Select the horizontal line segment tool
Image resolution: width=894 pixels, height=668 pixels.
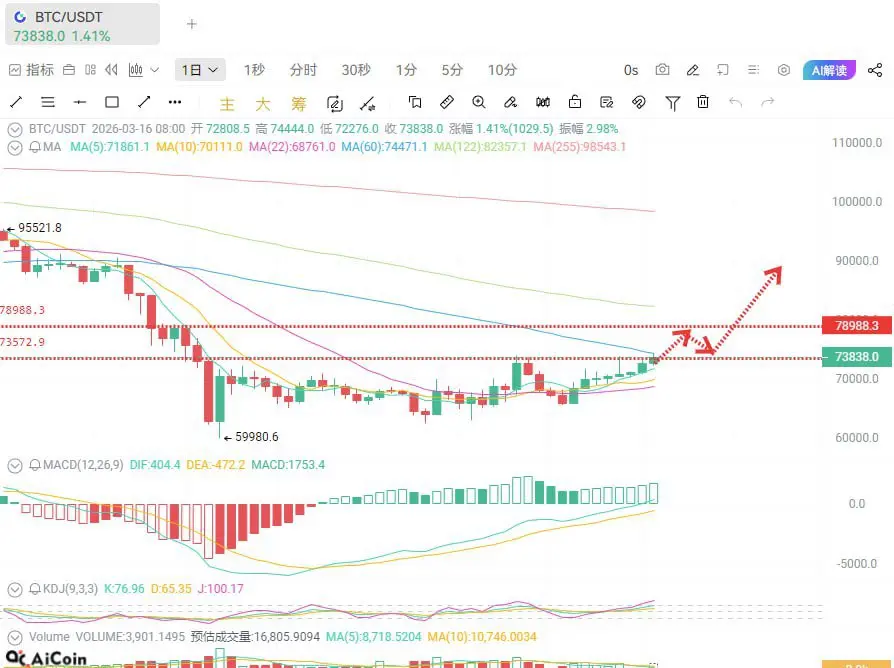click(80, 103)
